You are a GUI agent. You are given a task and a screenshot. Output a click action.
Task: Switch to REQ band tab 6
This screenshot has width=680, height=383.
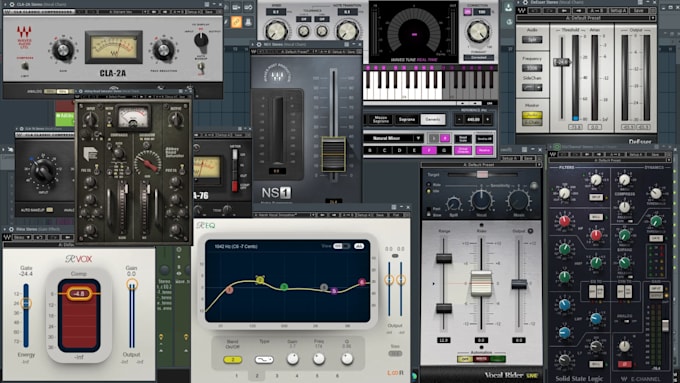(x=337, y=376)
